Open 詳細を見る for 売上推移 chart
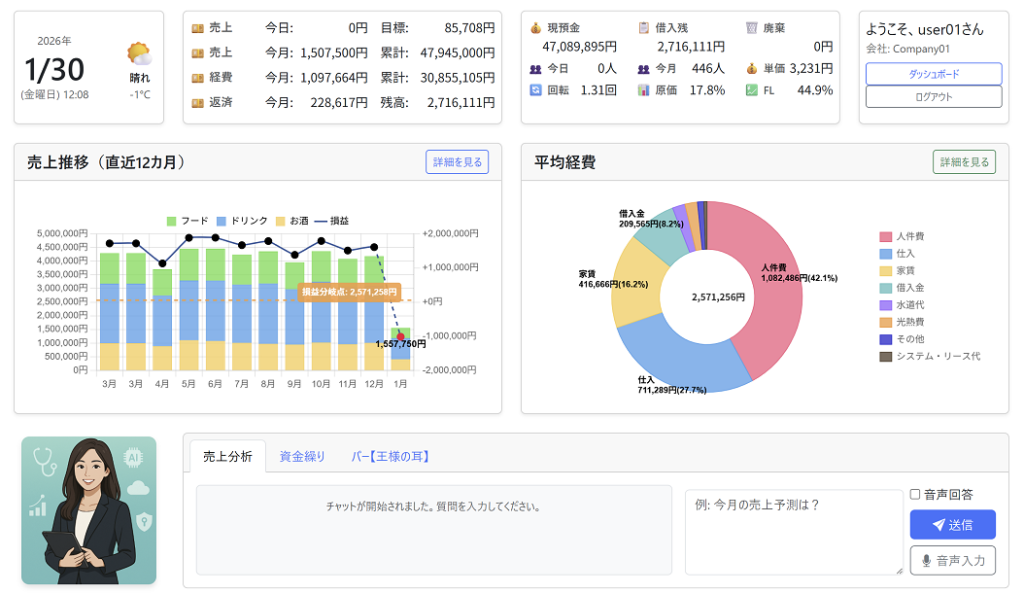Viewport: 1024px width, 593px height. click(x=457, y=162)
